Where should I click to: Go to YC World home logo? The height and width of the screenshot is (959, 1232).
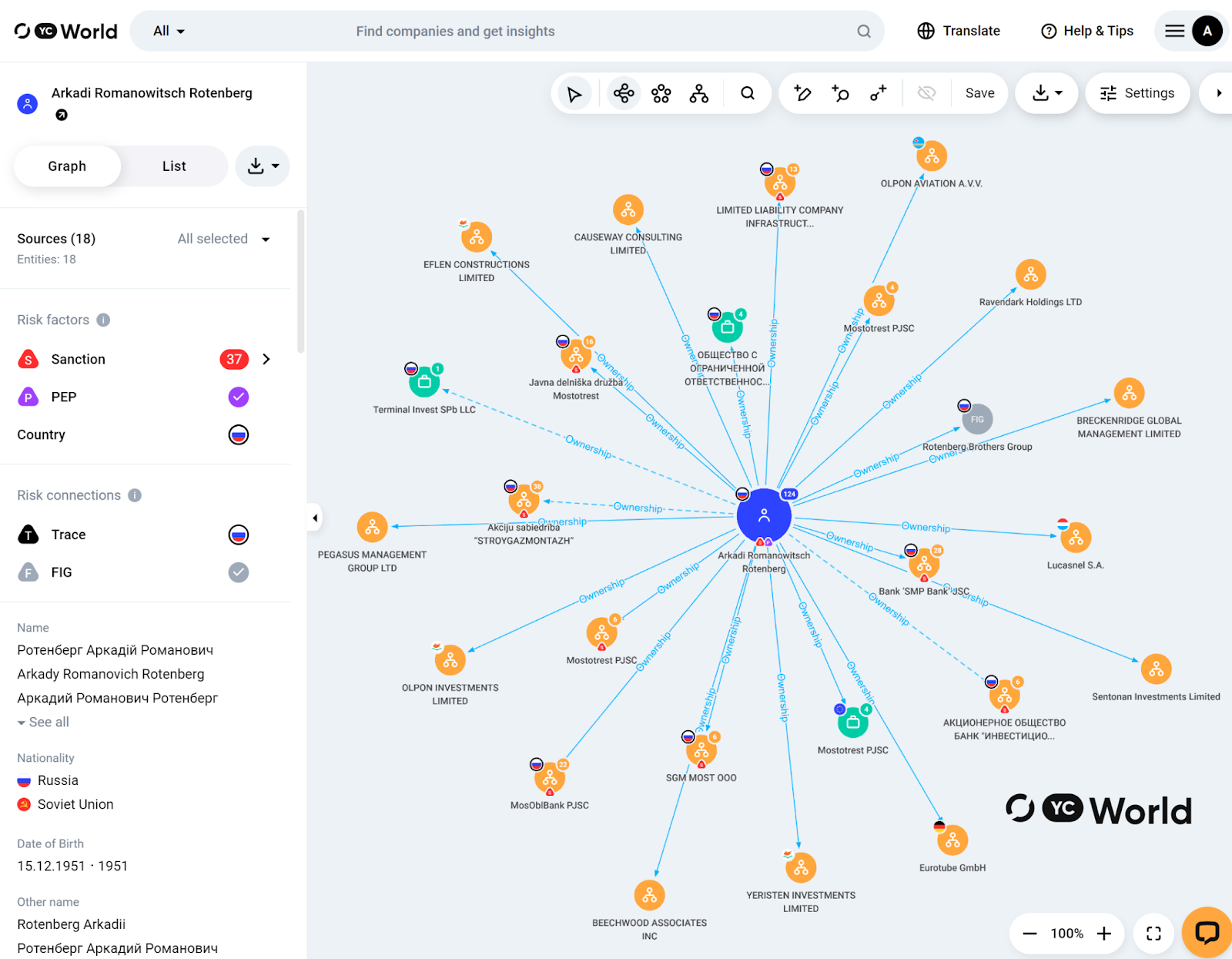tap(66, 31)
